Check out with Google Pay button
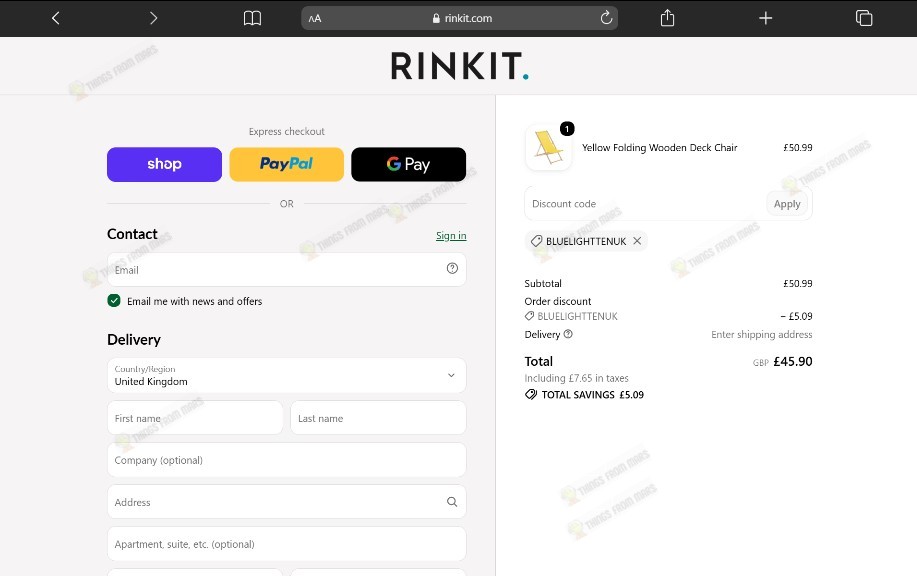Screen dimensions: 917x576 (408, 164)
